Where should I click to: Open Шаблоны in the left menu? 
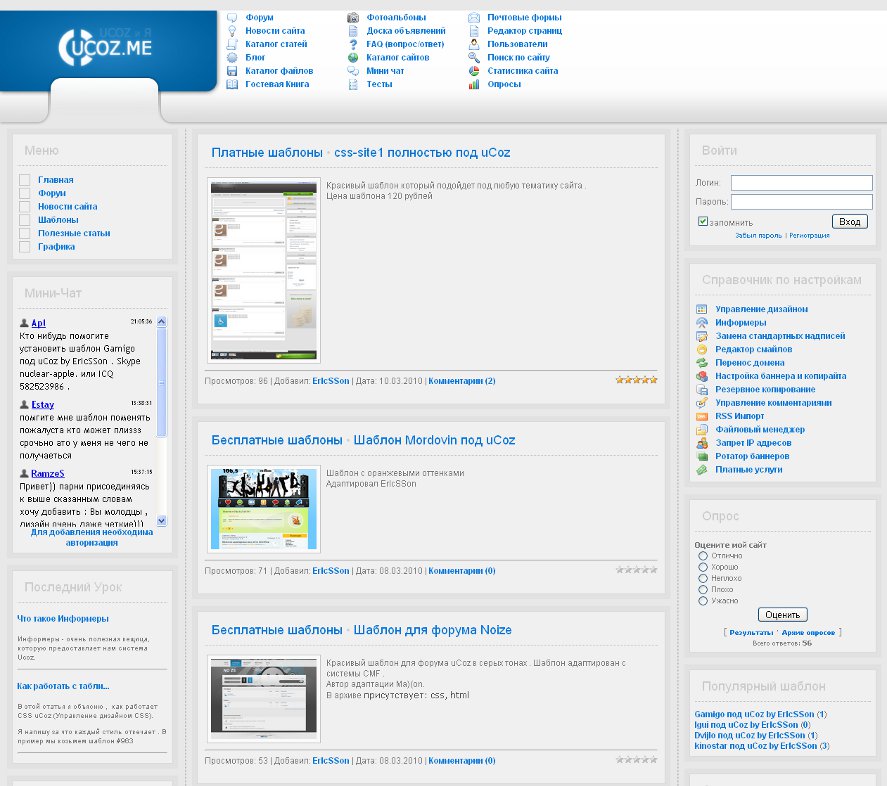[x=58, y=220]
